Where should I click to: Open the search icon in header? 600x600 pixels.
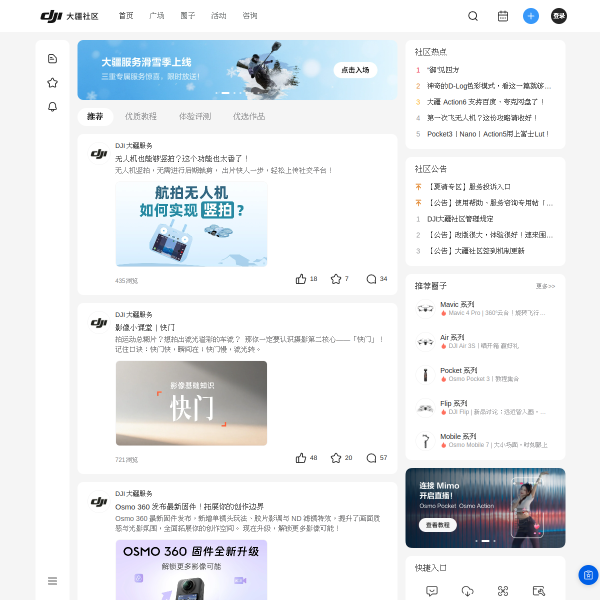473,16
